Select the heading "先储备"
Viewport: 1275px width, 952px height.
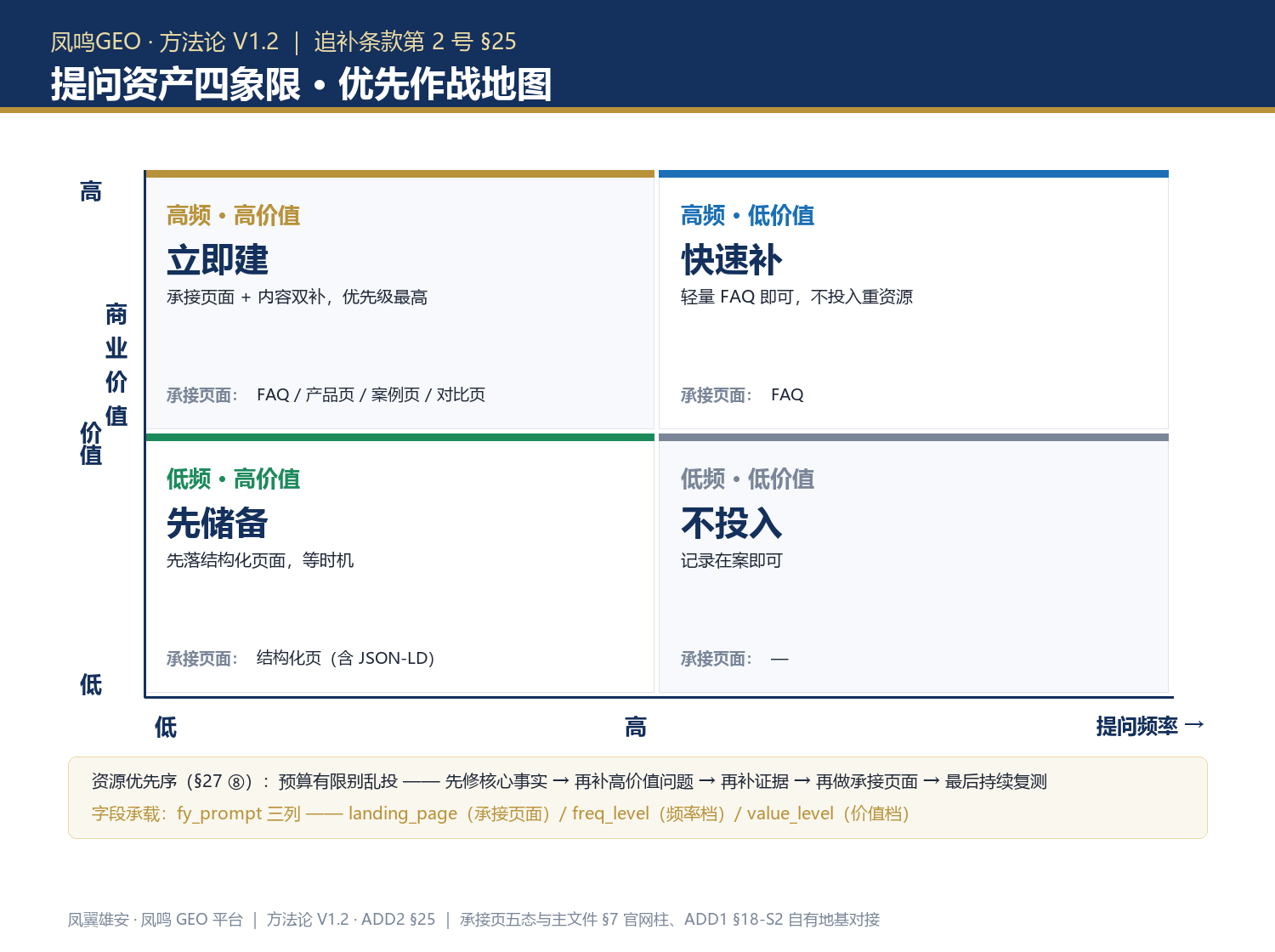pyautogui.click(x=218, y=524)
